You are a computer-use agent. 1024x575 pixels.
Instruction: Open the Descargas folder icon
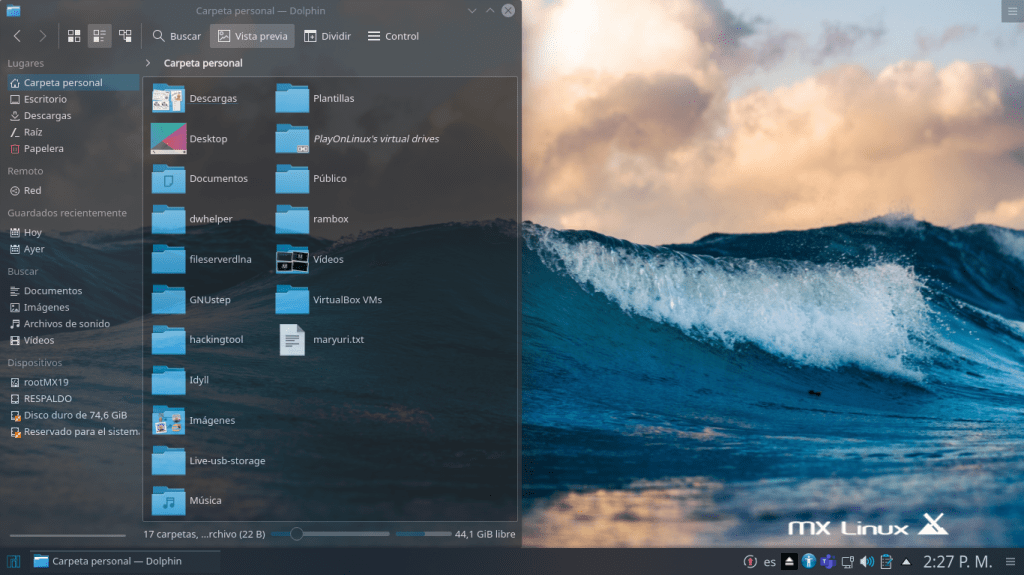[168, 99]
